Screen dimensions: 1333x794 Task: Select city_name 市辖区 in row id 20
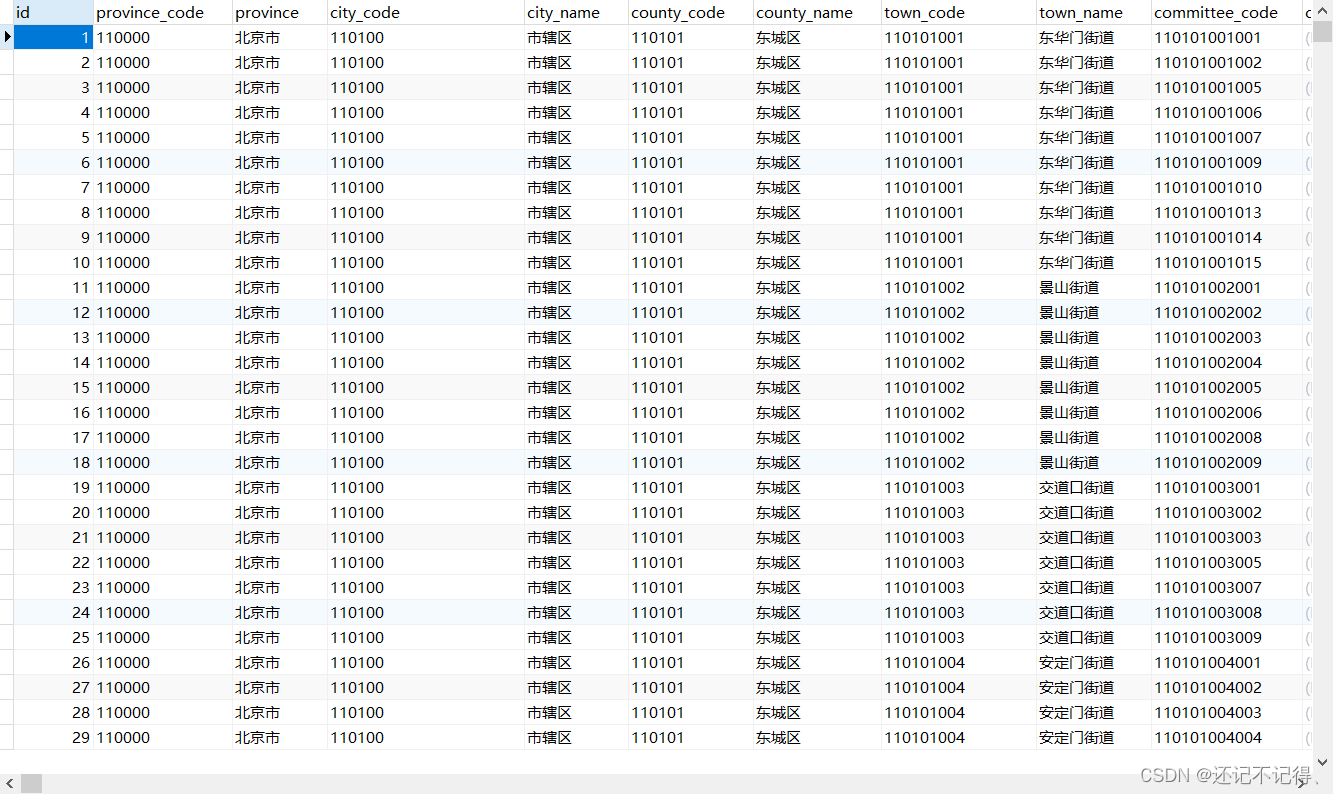pyautogui.click(x=576, y=512)
